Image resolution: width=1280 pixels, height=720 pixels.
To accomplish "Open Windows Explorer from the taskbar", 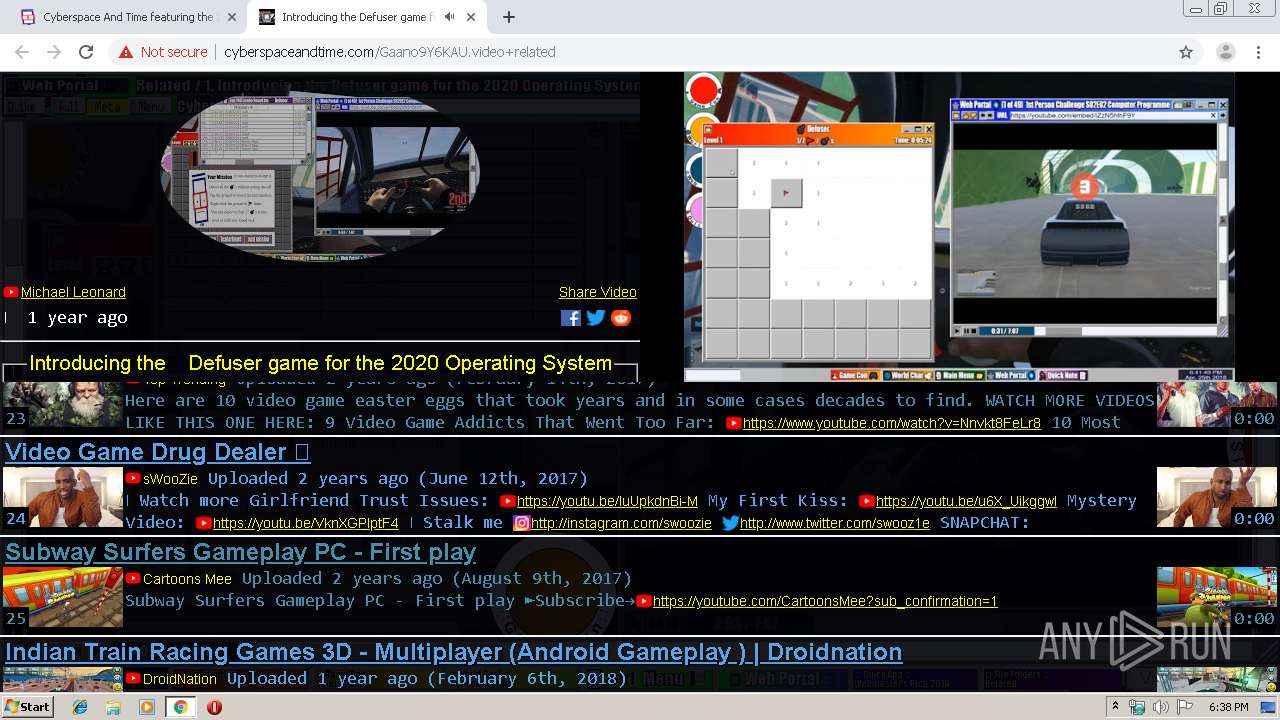I will (113, 707).
